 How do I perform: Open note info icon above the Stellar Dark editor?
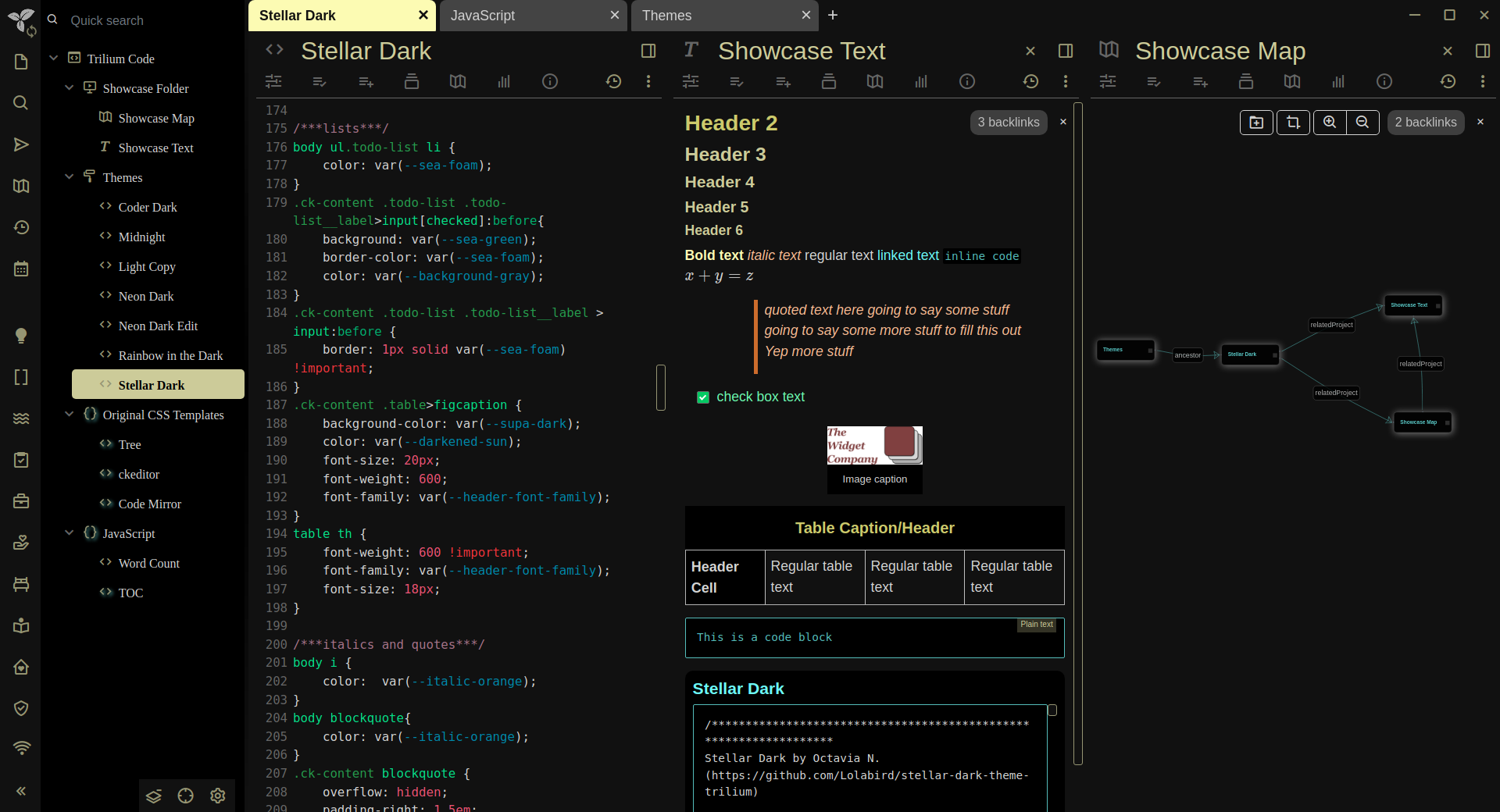[550, 81]
